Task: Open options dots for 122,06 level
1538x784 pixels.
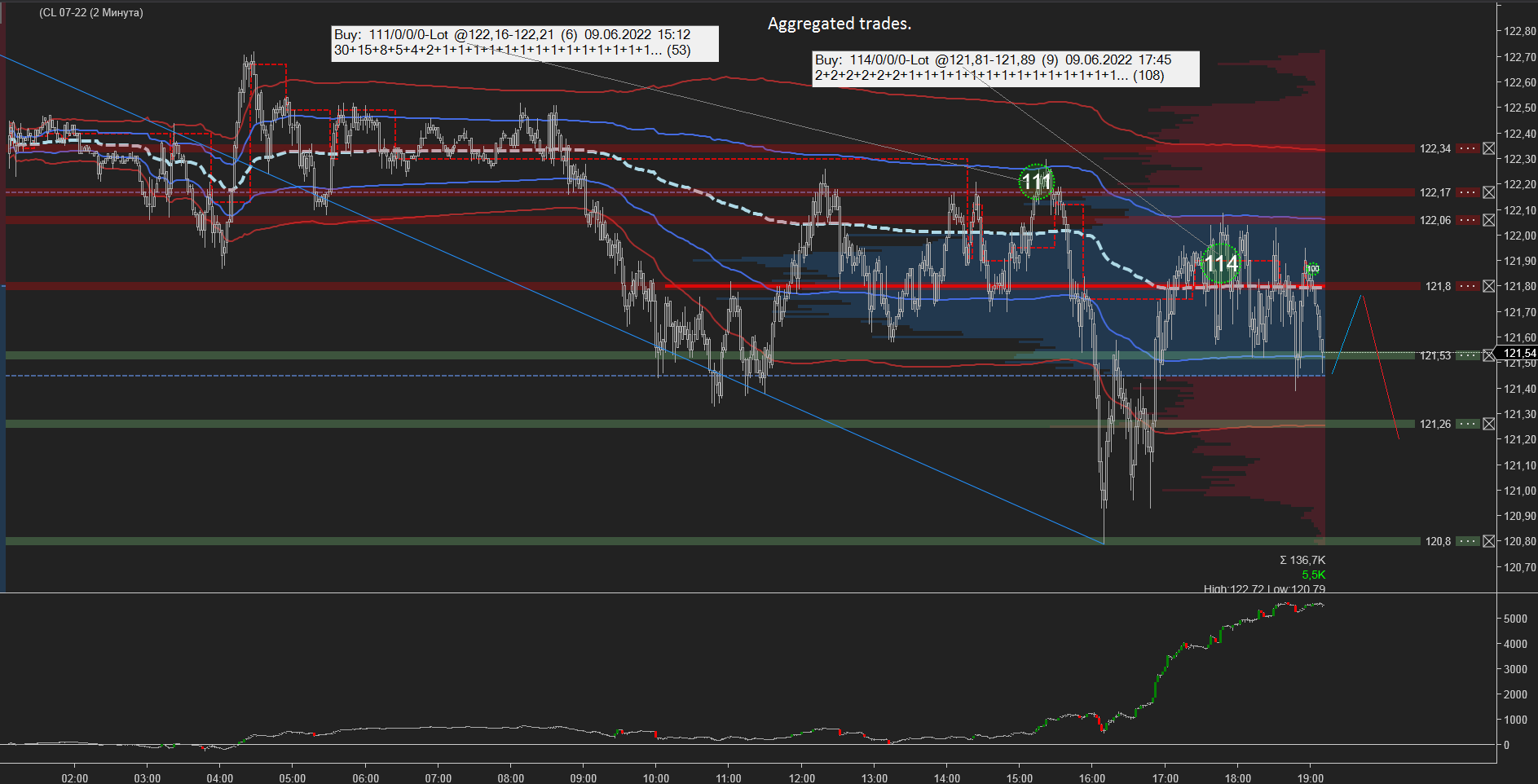Action: [x=1468, y=220]
